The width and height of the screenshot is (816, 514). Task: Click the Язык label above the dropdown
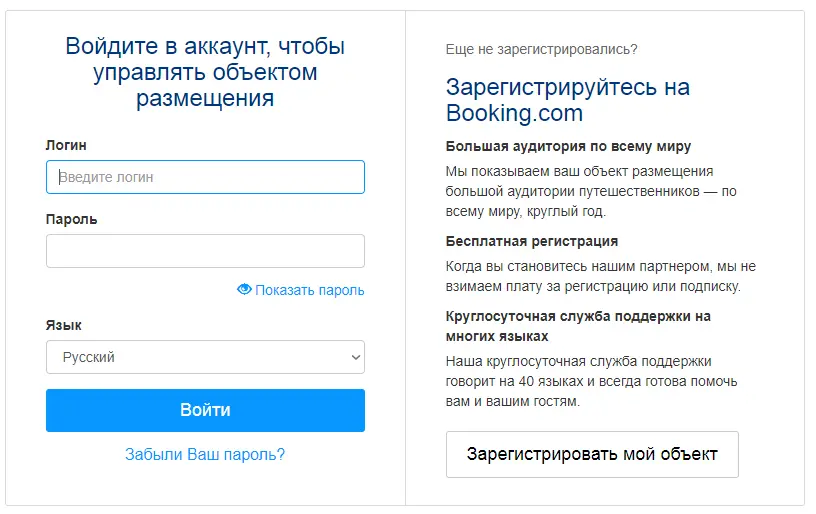click(x=63, y=325)
